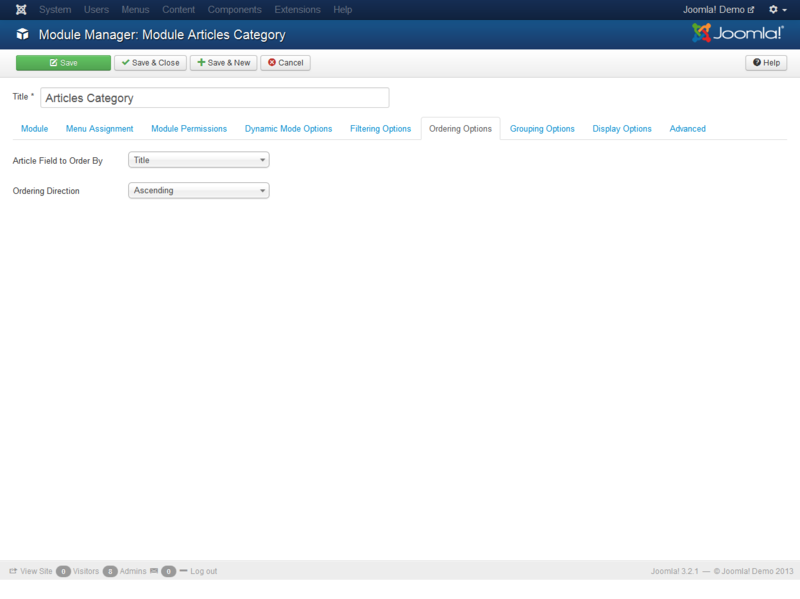
Task: Open the Components menu
Action: (x=234, y=10)
